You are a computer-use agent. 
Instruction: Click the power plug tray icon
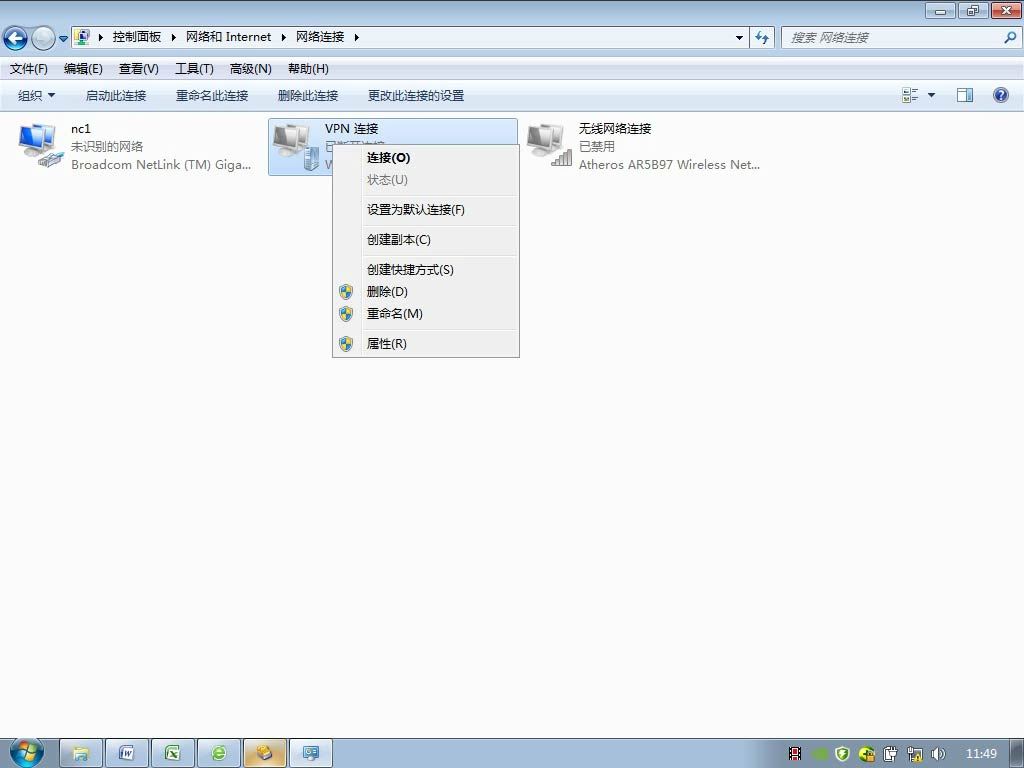(x=891, y=754)
